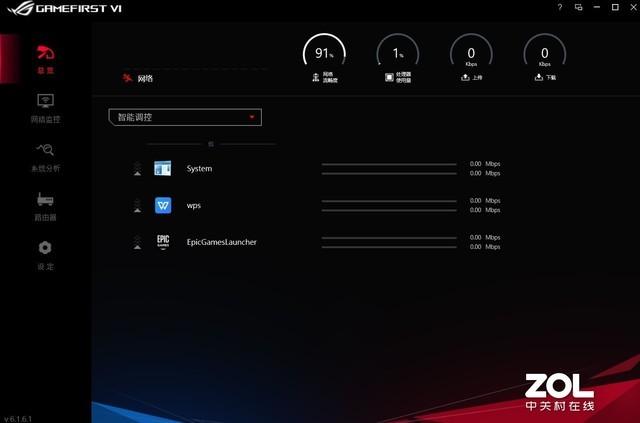The image size is (640, 423).
Task: Expand the 智能调控 mode dropdown
Action: coord(185,117)
